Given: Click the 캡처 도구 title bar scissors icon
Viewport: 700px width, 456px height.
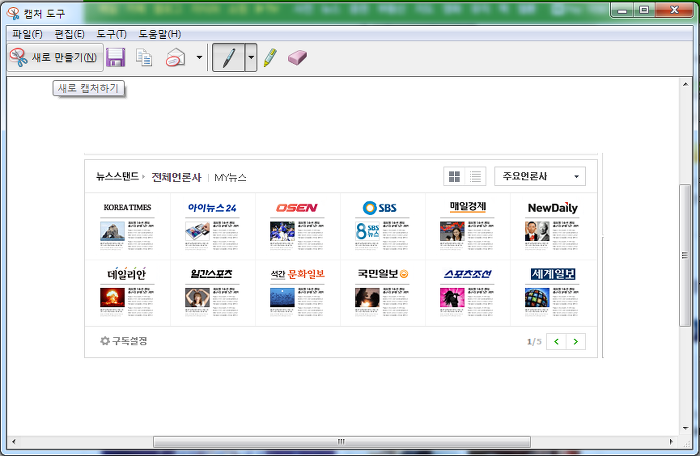Looking at the screenshot, I should (x=13, y=13).
